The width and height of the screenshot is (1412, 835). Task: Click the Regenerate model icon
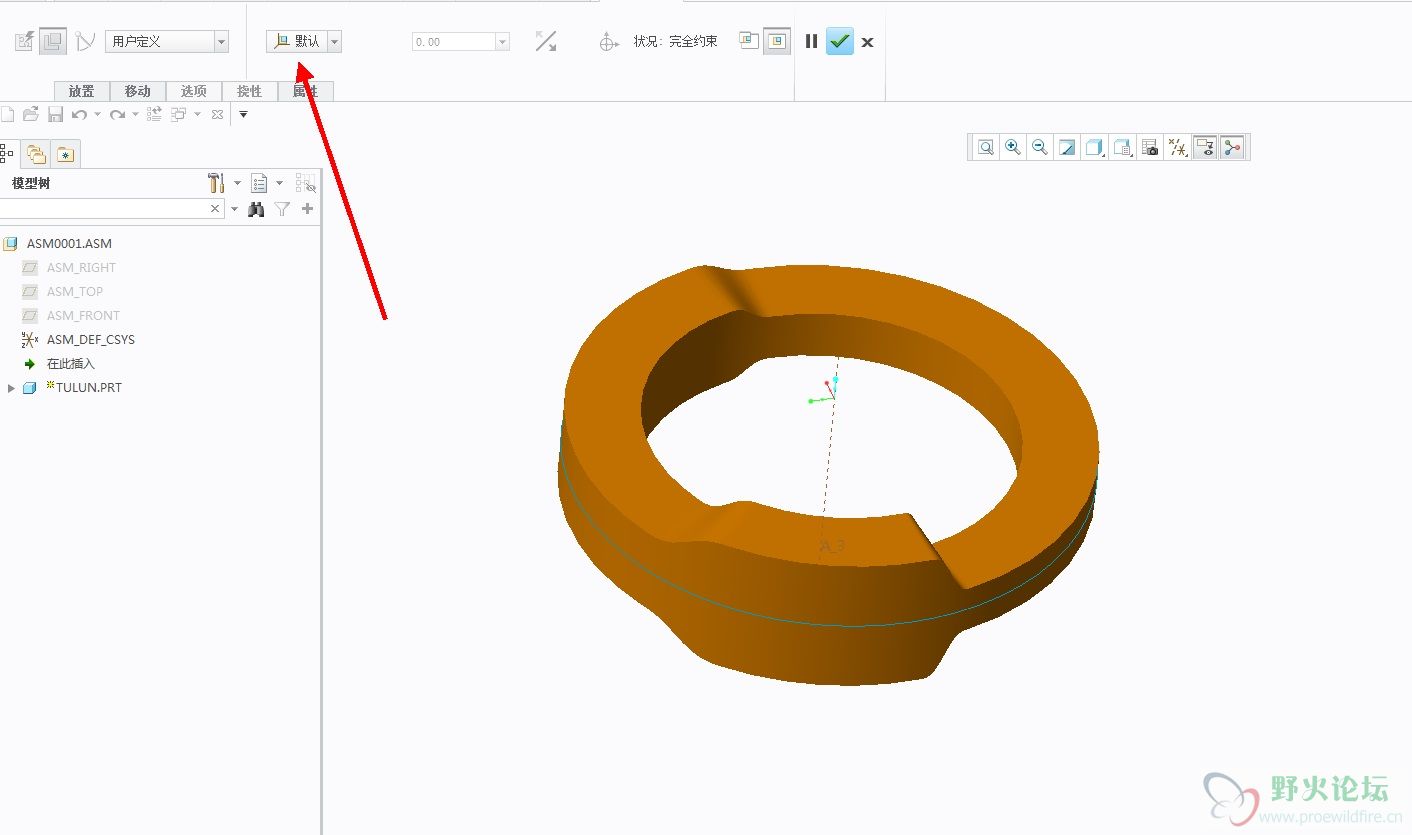tap(154, 114)
